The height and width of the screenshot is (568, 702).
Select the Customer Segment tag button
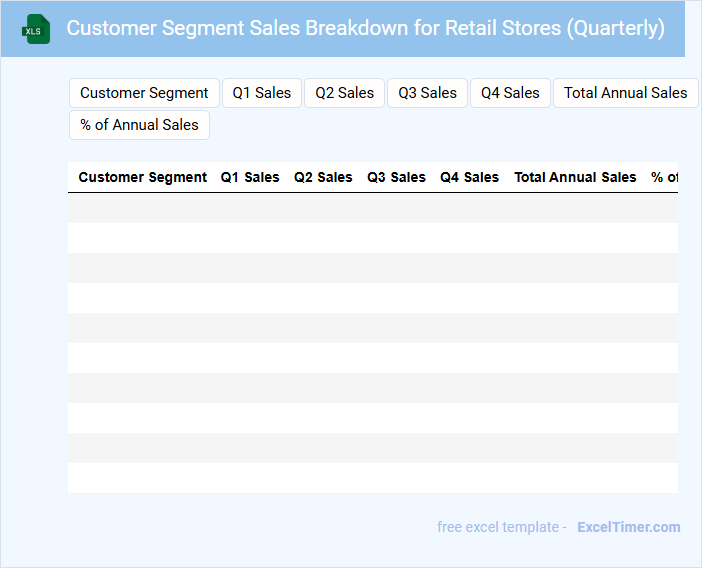pyautogui.click(x=144, y=93)
